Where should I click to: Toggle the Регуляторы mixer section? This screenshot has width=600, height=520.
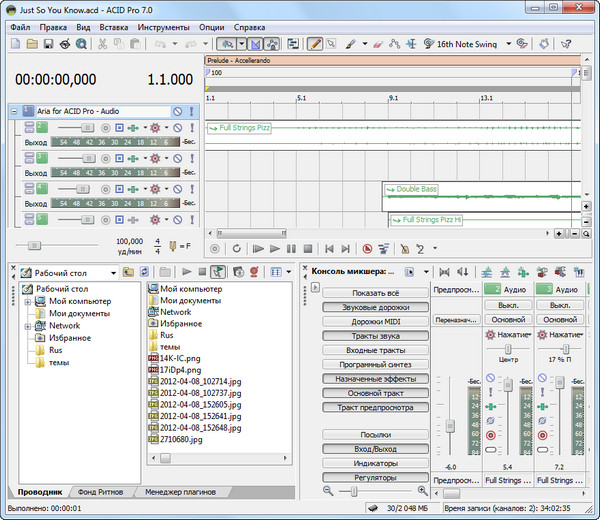tap(374, 478)
